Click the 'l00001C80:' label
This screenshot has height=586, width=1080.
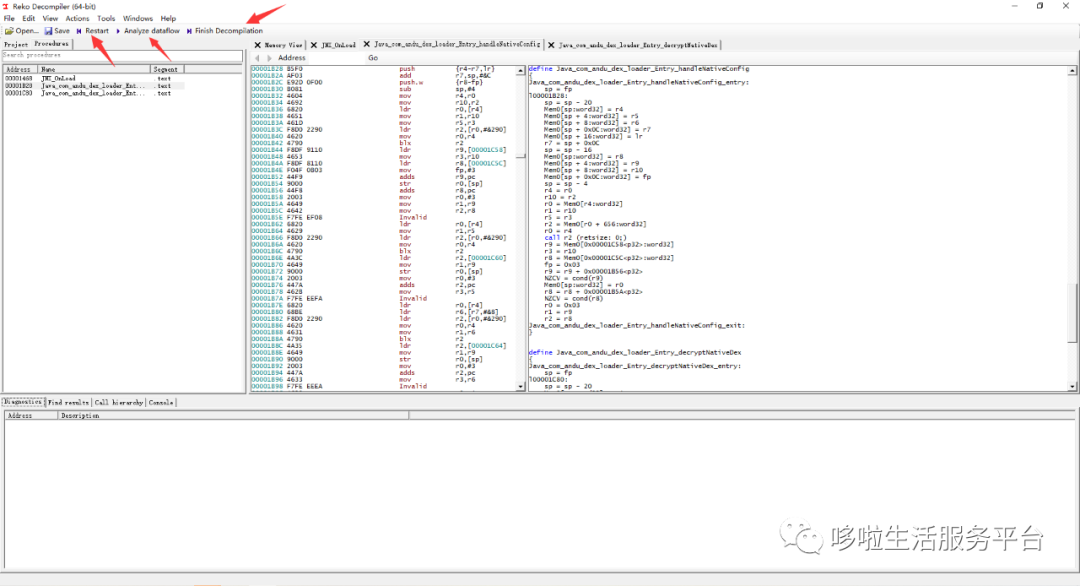pos(548,379)
